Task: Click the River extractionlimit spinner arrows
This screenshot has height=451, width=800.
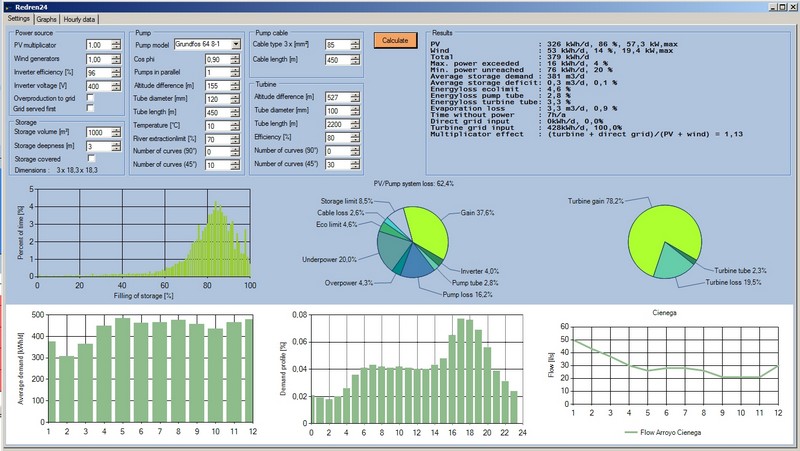Action: 235,139
